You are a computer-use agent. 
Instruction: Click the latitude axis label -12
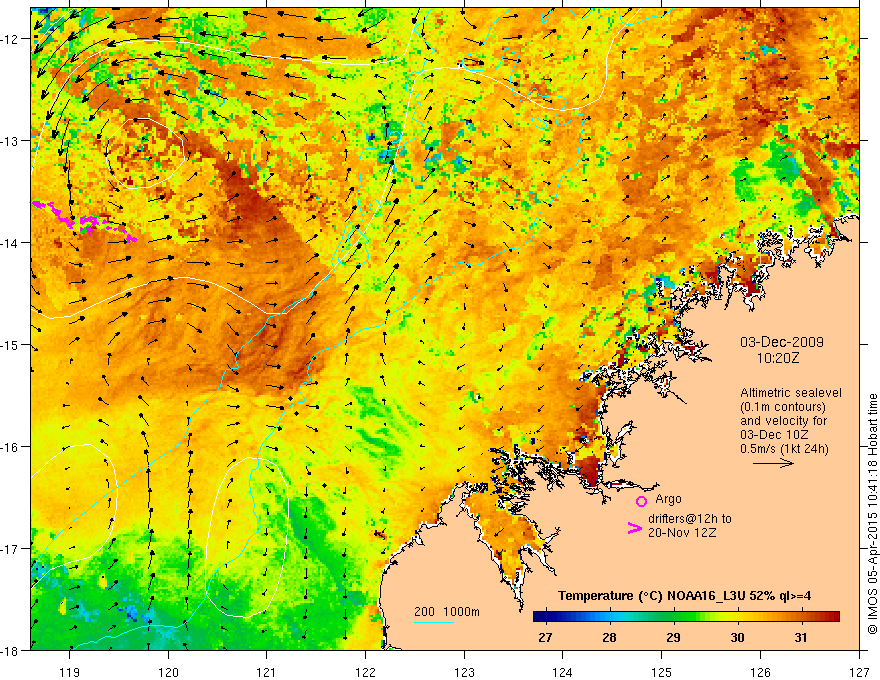(10, 39)
